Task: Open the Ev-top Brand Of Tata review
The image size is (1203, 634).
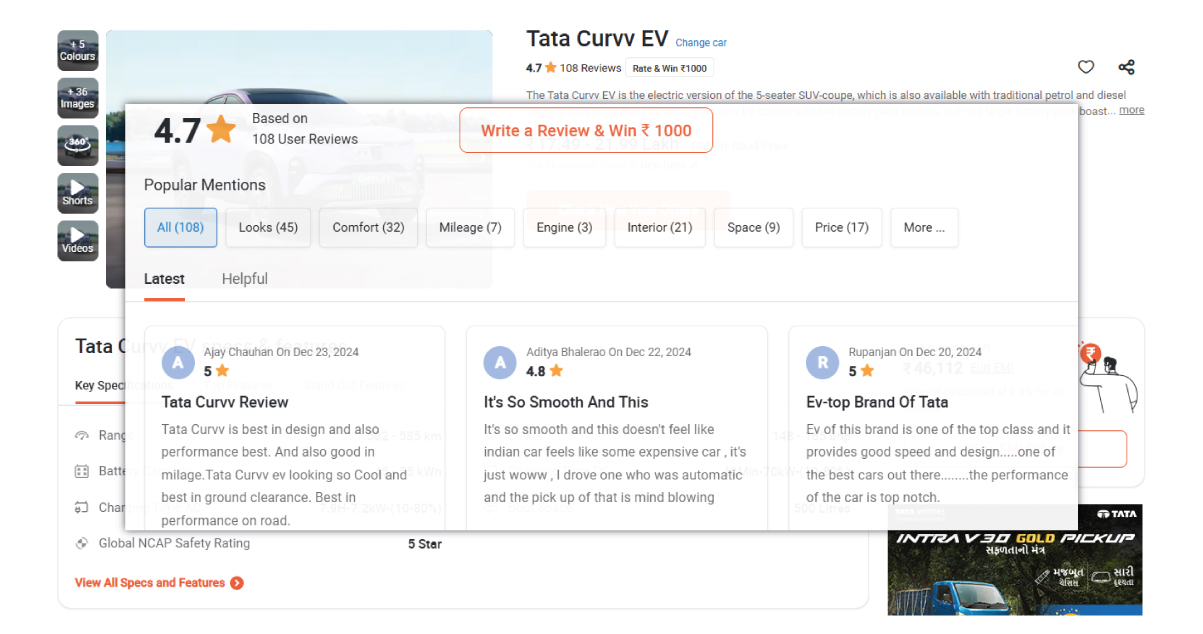Action: click(877, 402)
